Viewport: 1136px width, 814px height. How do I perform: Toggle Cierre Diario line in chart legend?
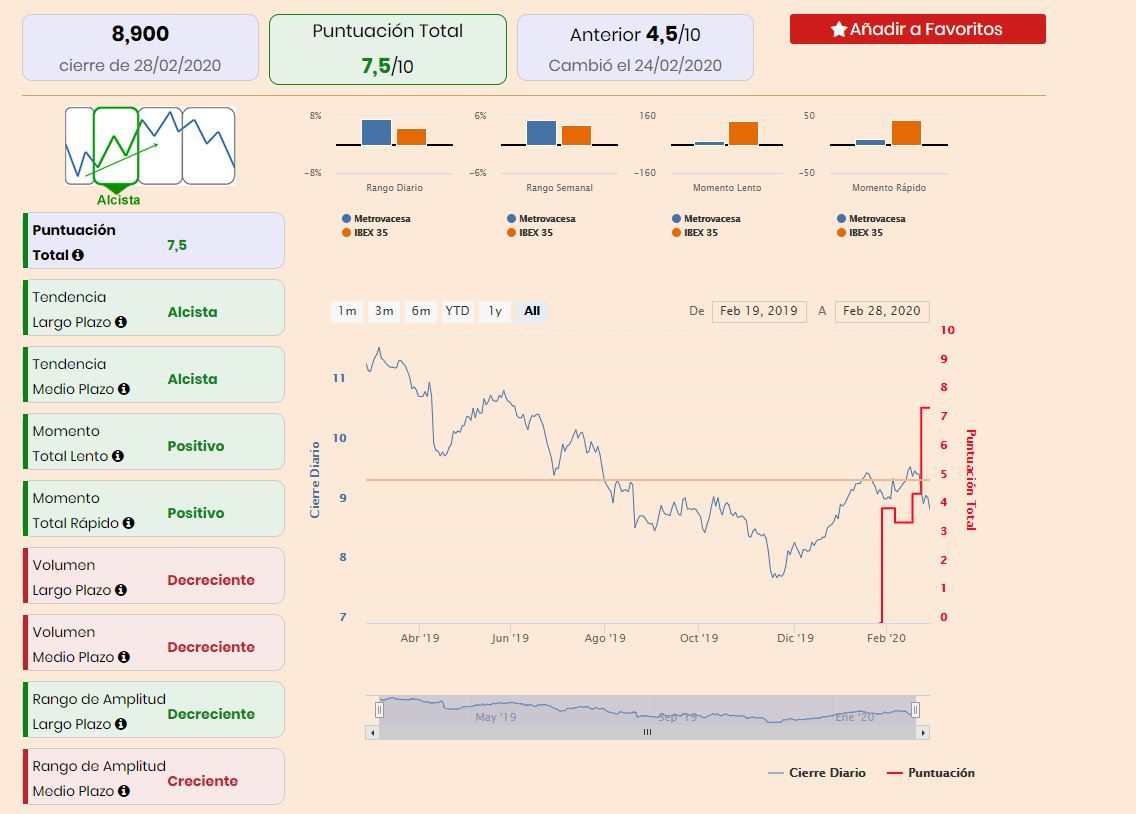click(817, 773)
